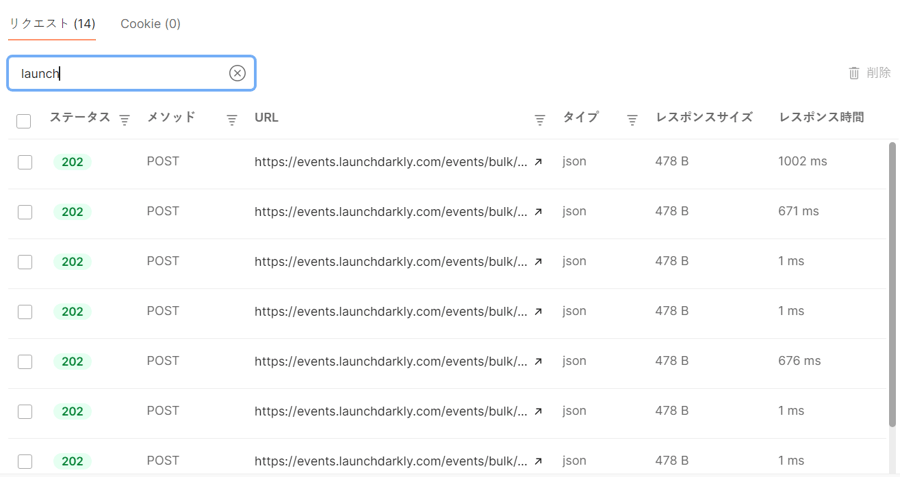Open URL arrow in the 671 ms row
This screenshot has height=477, width=900.
click(538, 212)
